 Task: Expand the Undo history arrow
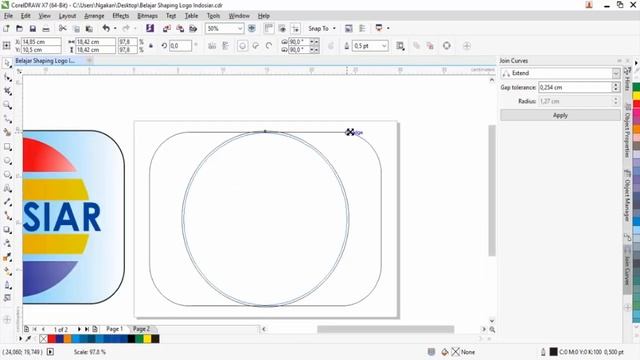(x=115, y=28)
